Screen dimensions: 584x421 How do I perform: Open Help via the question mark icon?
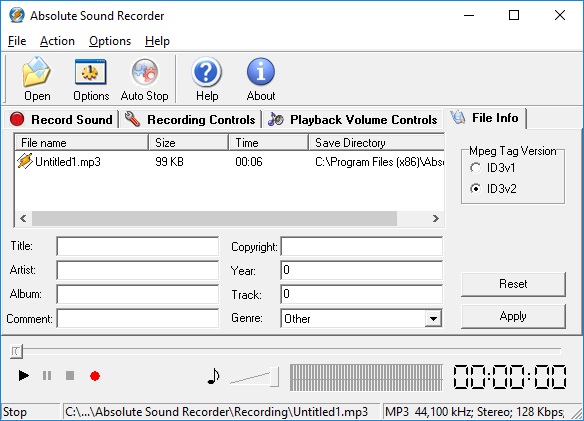click(207, 72)
